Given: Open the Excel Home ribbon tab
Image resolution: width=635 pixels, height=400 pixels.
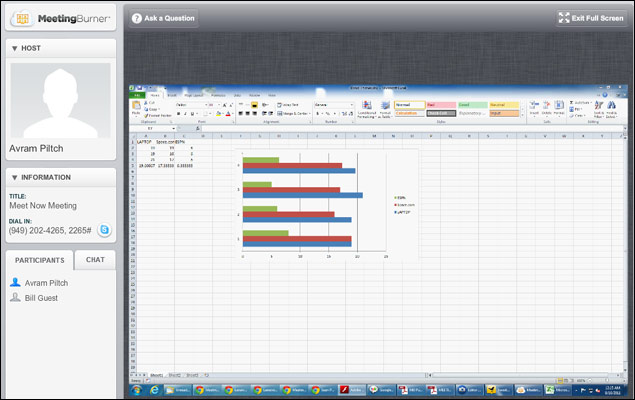Looking at the screenshot, I should coord(155,95).
